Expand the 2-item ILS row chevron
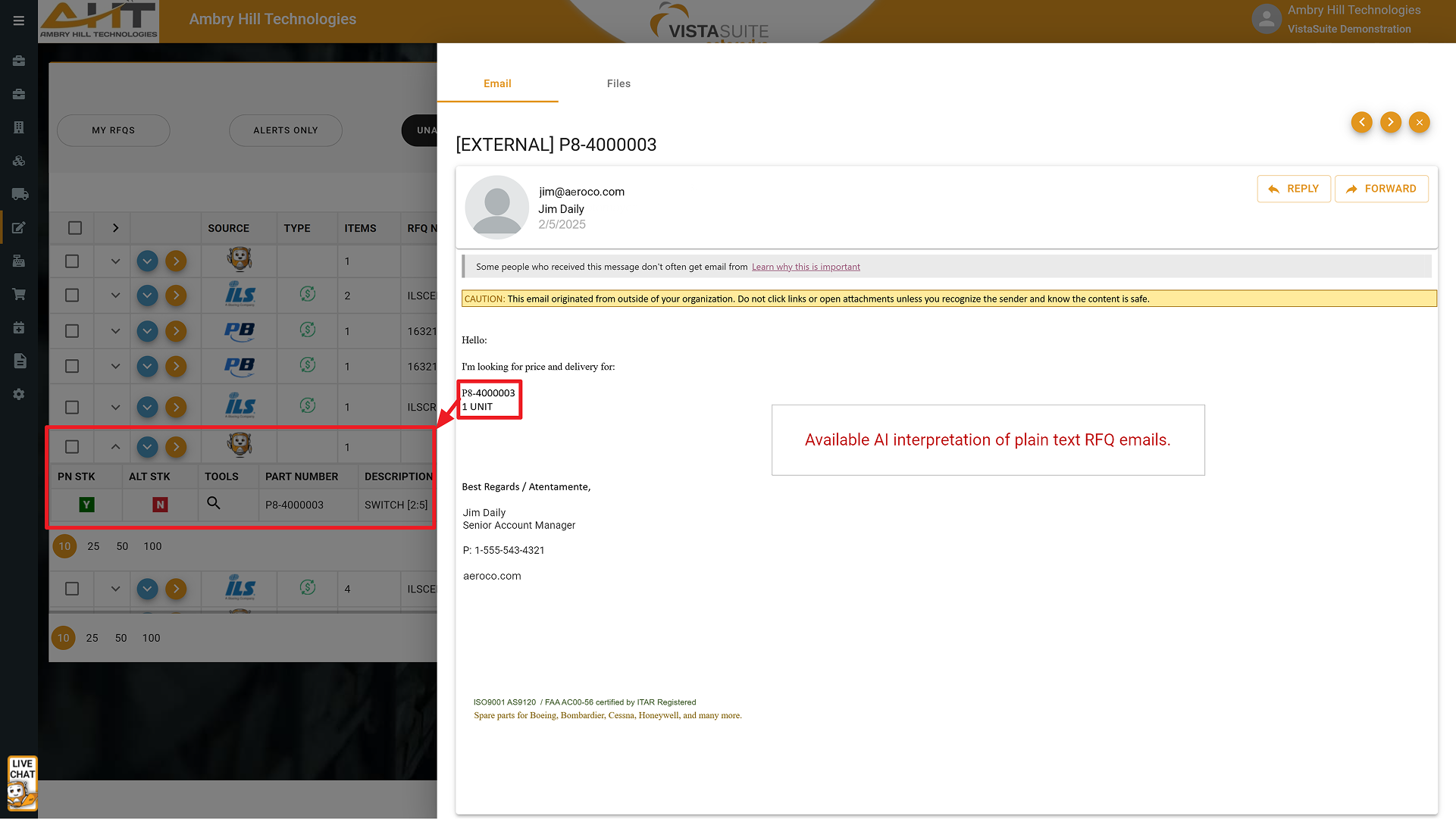Viewport: 1456px width, 819px height. click(115, 295)
